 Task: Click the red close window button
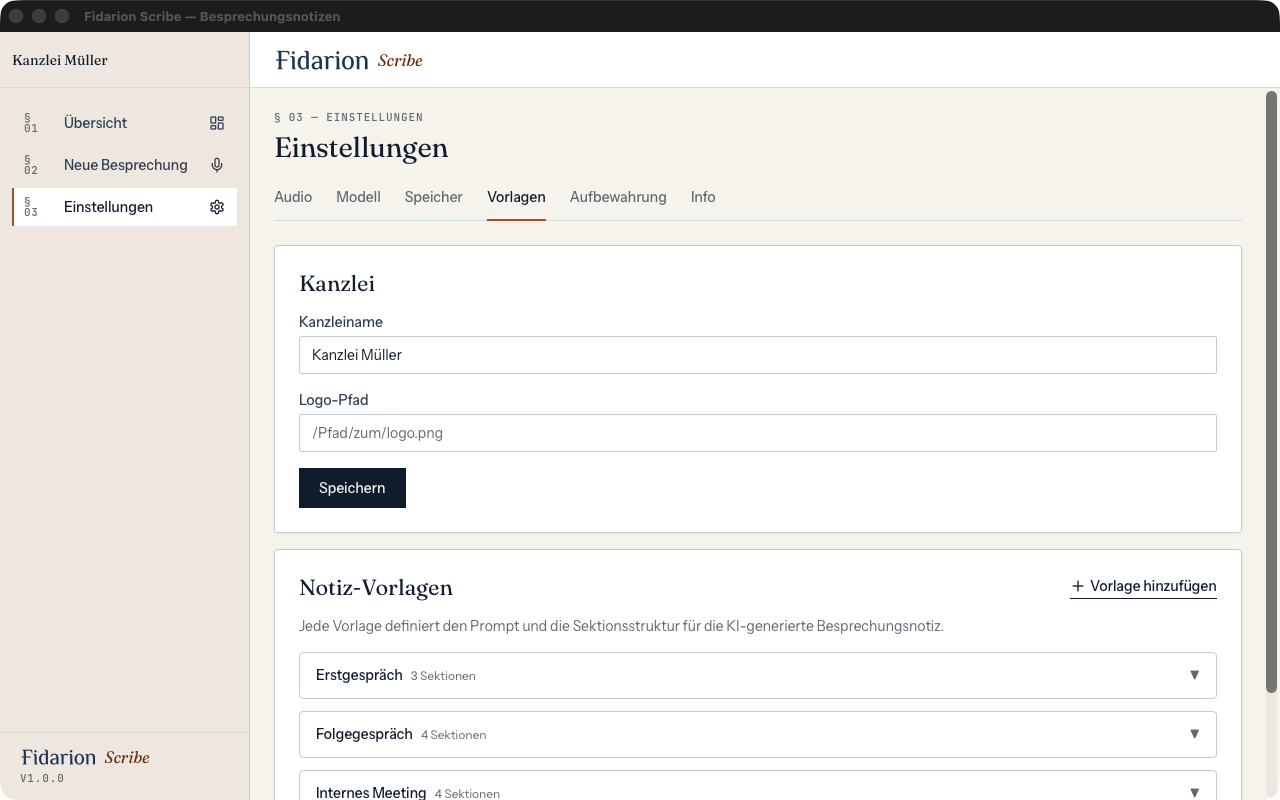[x=16, y=16]
